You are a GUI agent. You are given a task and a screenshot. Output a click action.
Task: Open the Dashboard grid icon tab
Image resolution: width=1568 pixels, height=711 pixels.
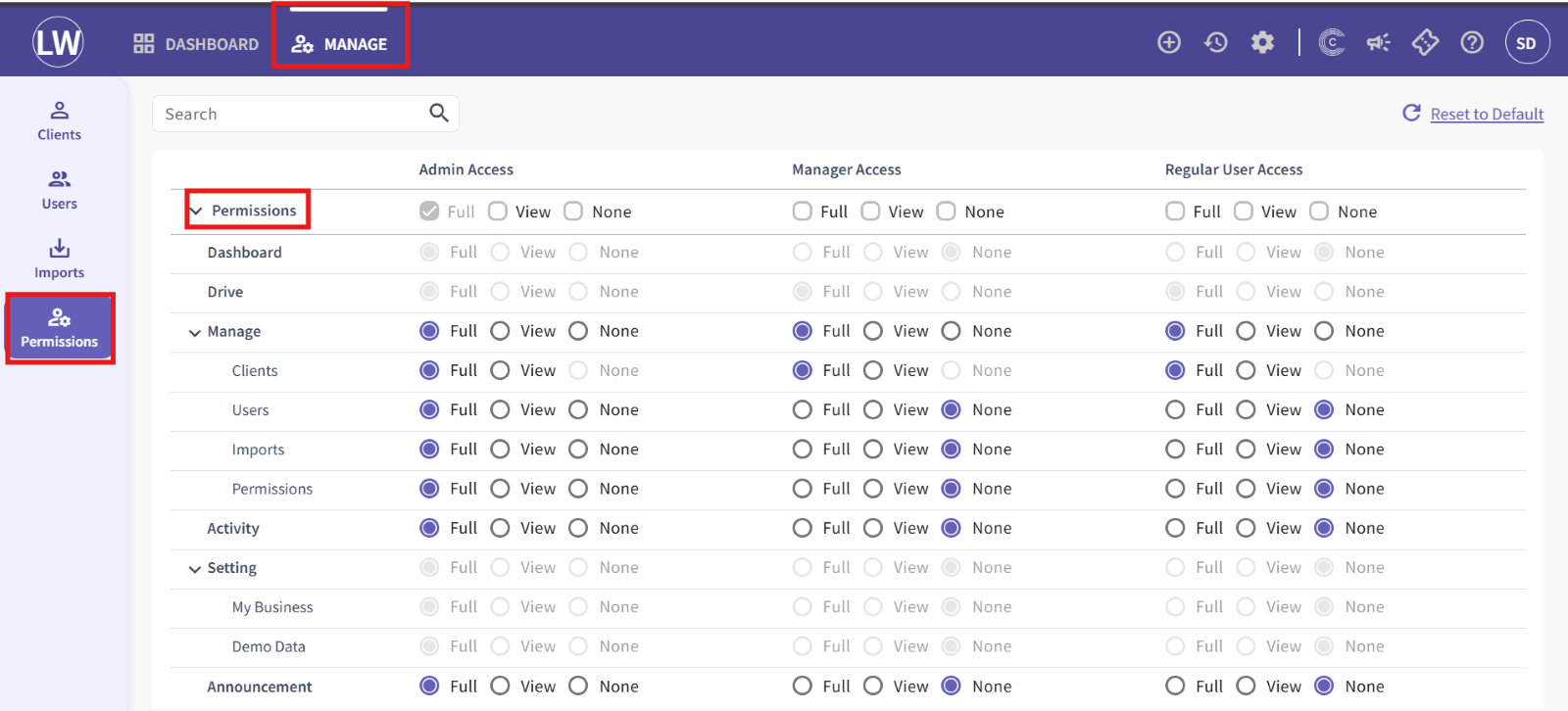(x=196, y=44)
